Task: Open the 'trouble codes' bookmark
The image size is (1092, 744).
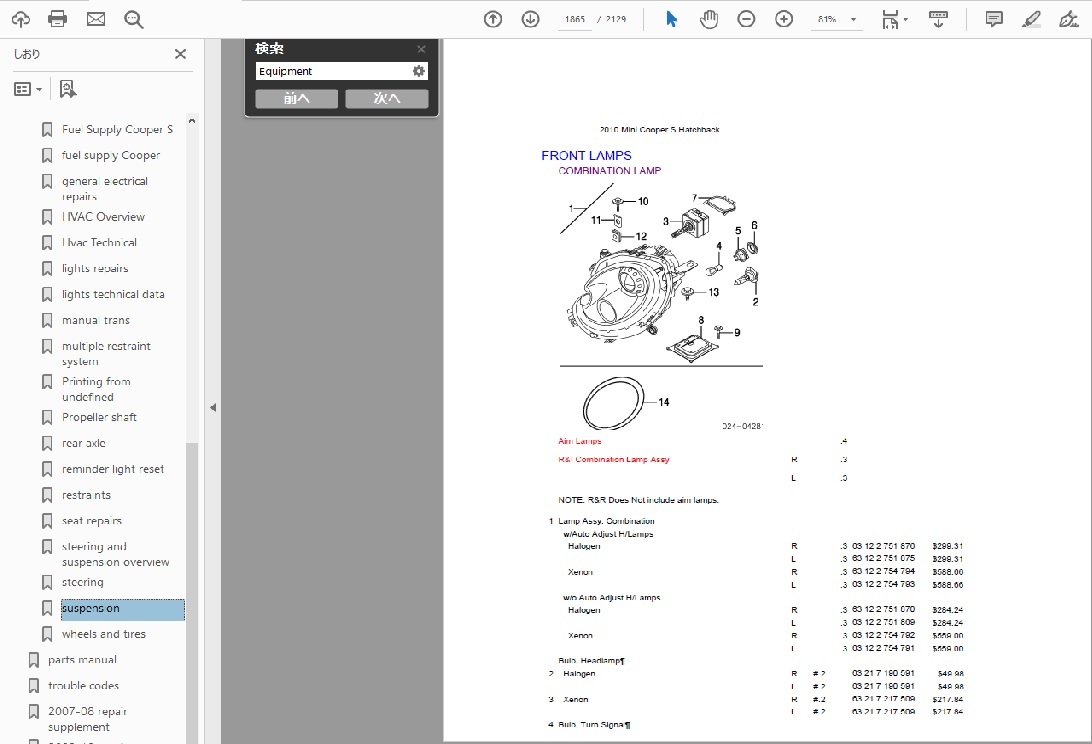Action: 83,686
